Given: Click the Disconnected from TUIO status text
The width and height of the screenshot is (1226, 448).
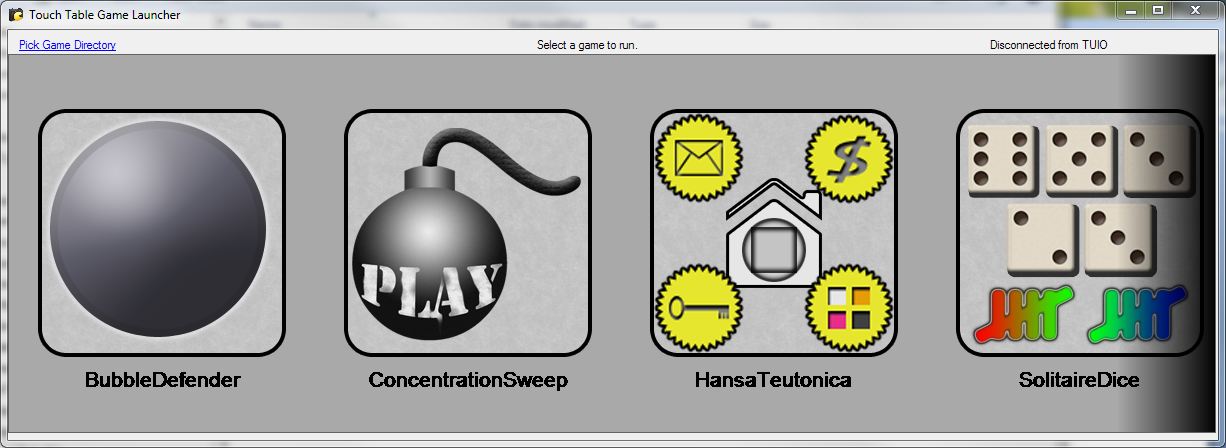Looking at the screenshot, I should [1048, 45].
